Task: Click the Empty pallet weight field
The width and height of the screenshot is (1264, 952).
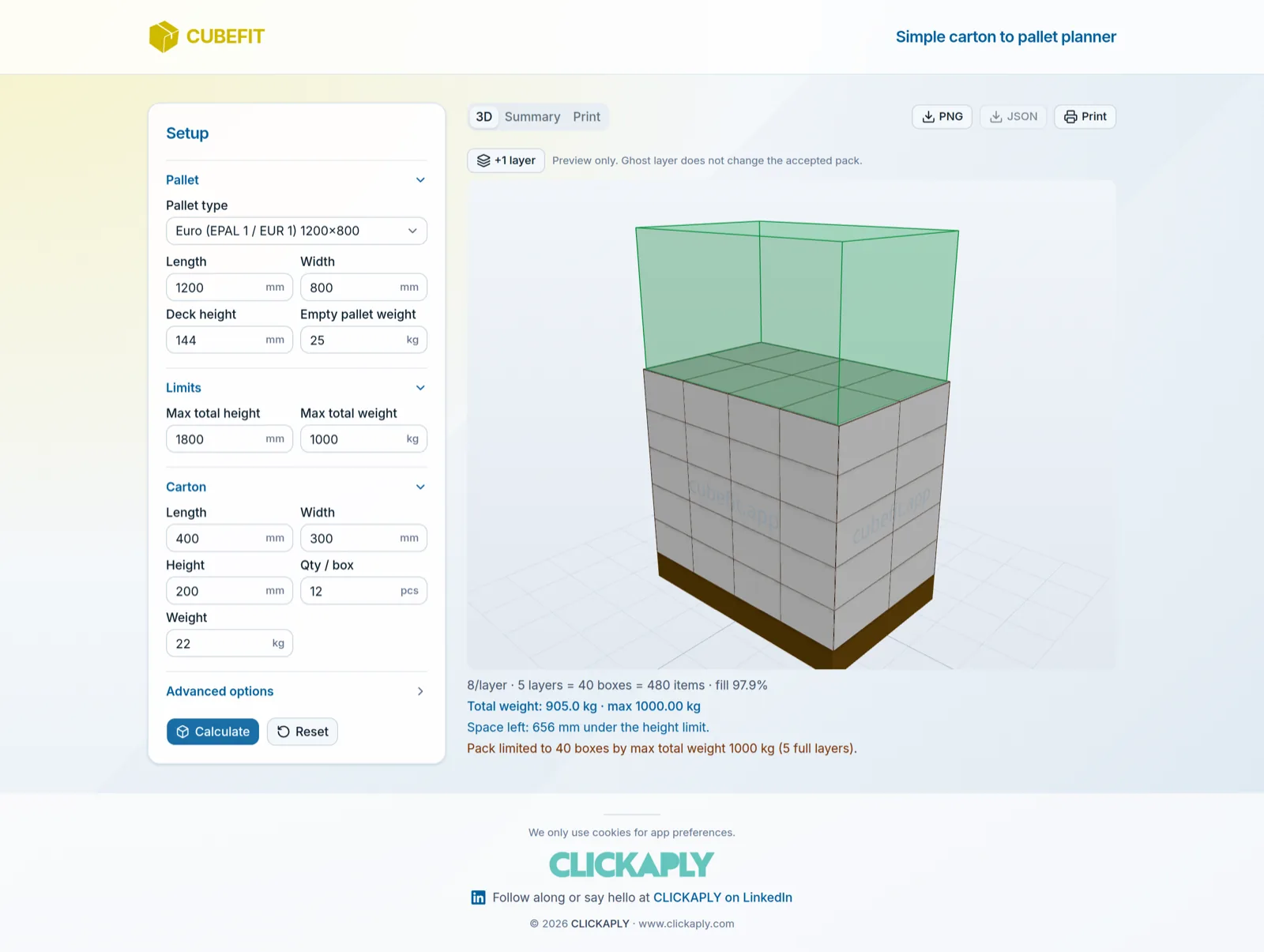Action: point(363,341)
